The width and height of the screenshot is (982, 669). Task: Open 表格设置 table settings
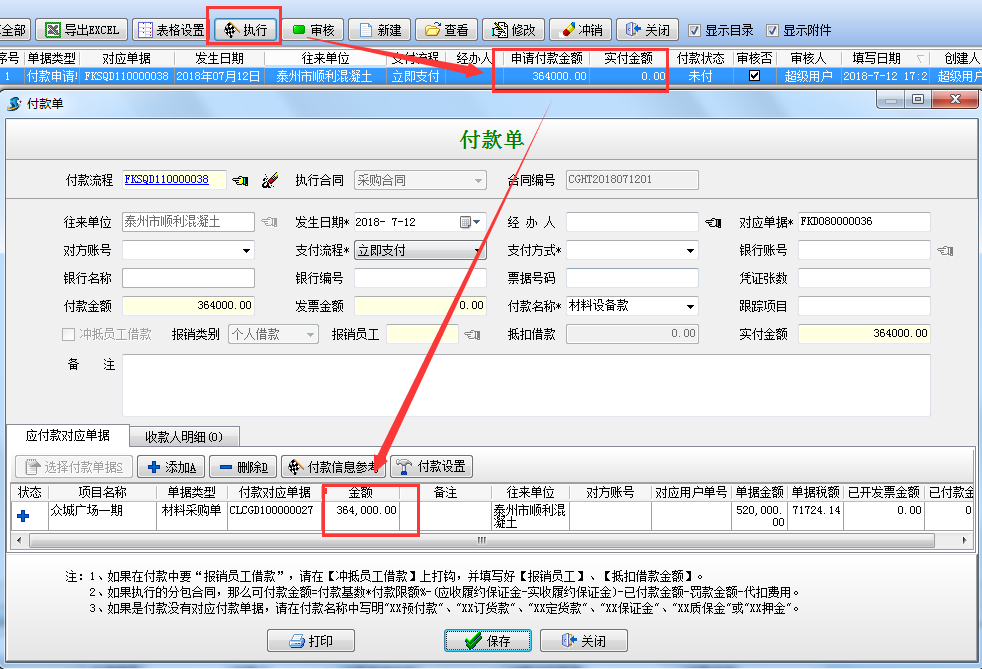171,30
